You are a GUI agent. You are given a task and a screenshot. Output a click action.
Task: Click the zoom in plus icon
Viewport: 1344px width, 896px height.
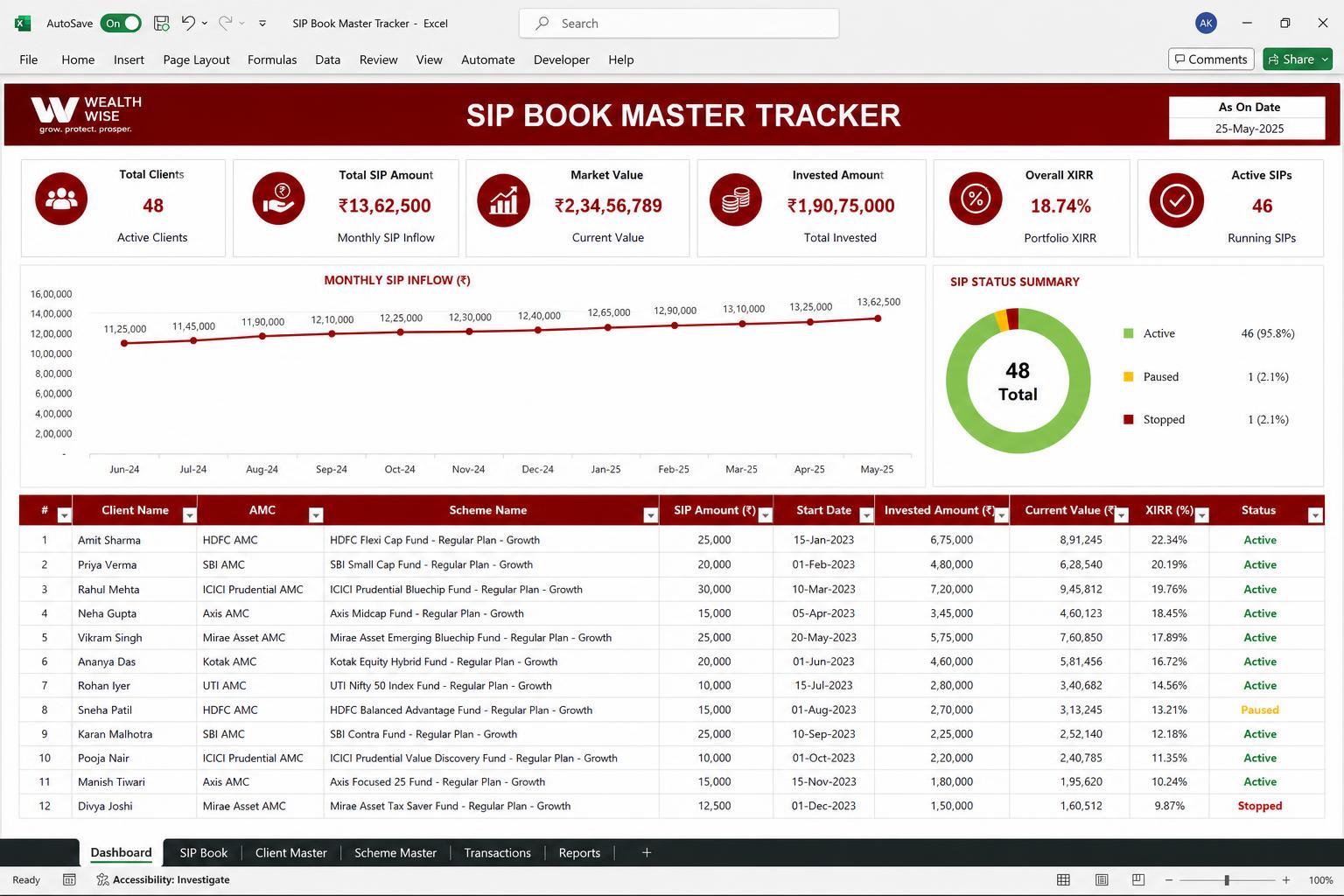pos(1285,879)
